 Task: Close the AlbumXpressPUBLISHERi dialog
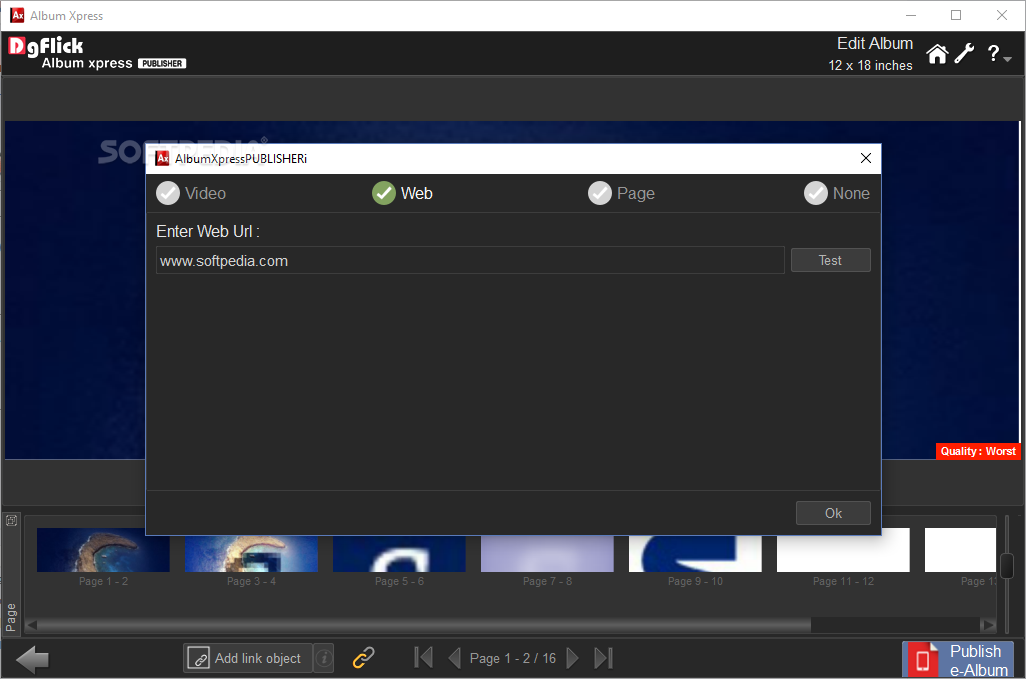(866, 158)
